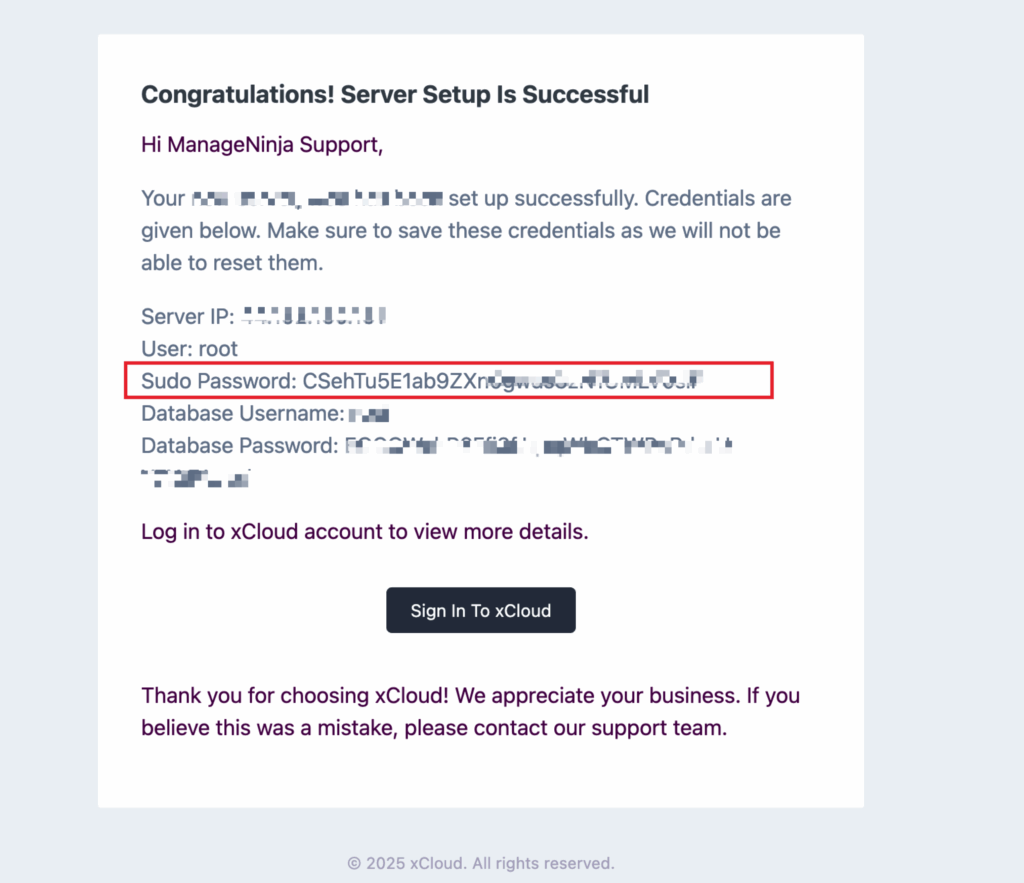Click the Database Username value

coord(369,414)
